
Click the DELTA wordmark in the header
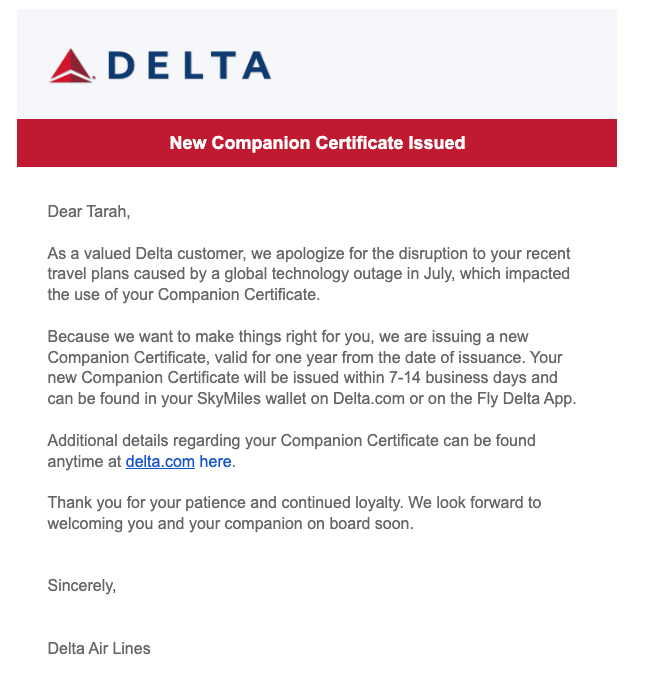tap(189, 66)
